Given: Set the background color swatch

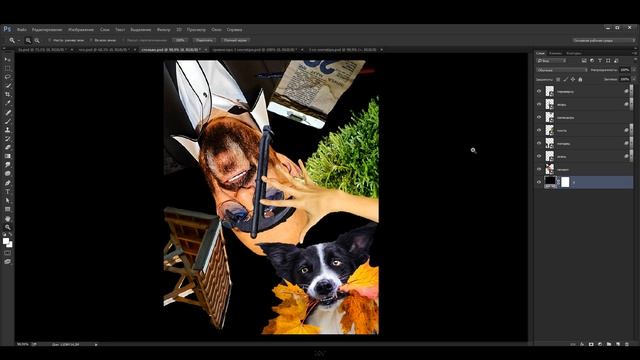Looking at the screenshot, I should (x=10, y=244).
